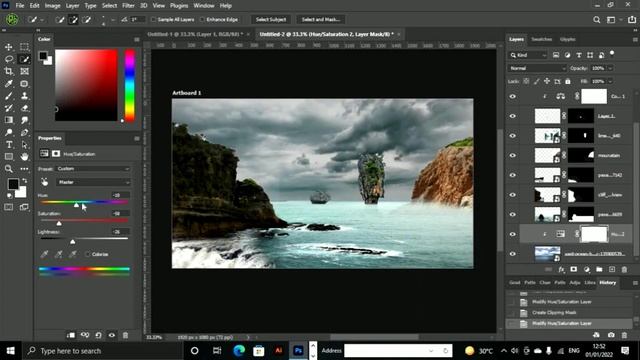Hide the mountain layer
This screenshot has width=640, height=360.
coord(513,155)
